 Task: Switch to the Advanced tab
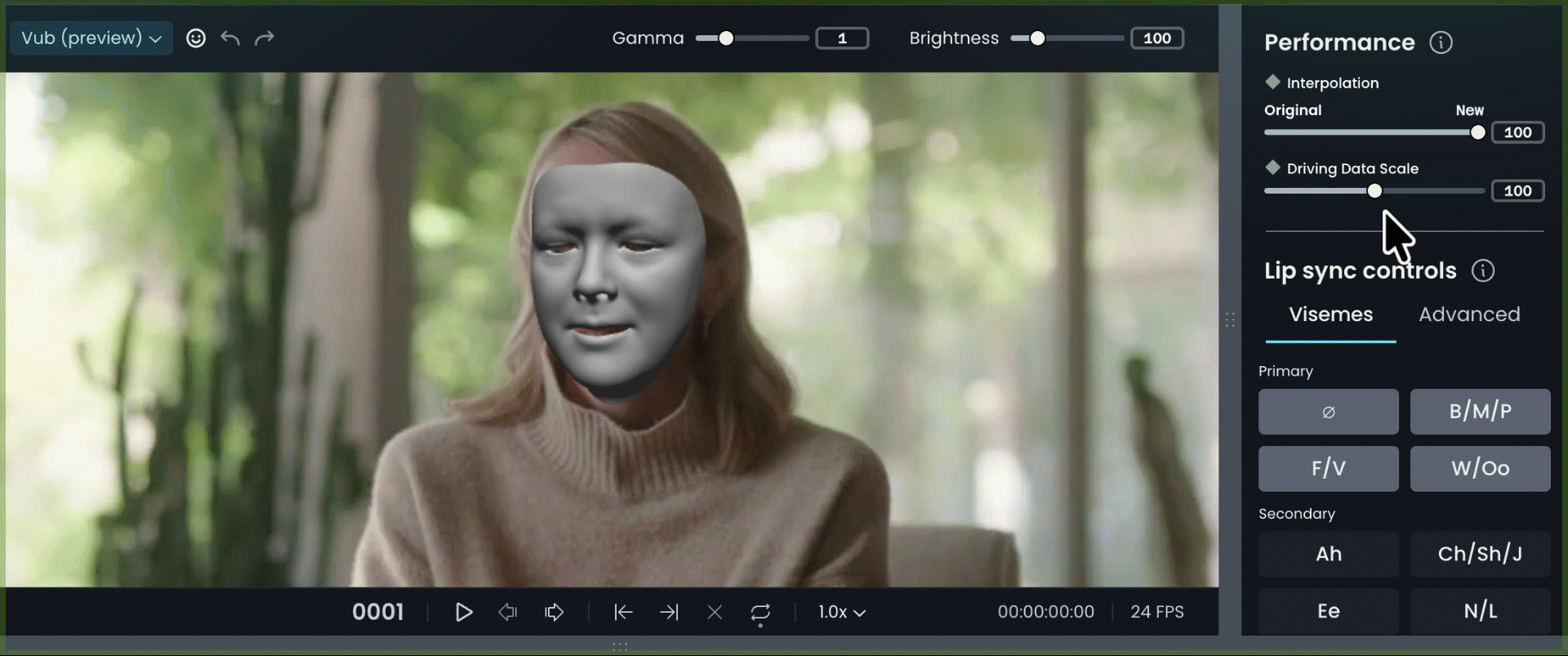[x=1469, y=315]
